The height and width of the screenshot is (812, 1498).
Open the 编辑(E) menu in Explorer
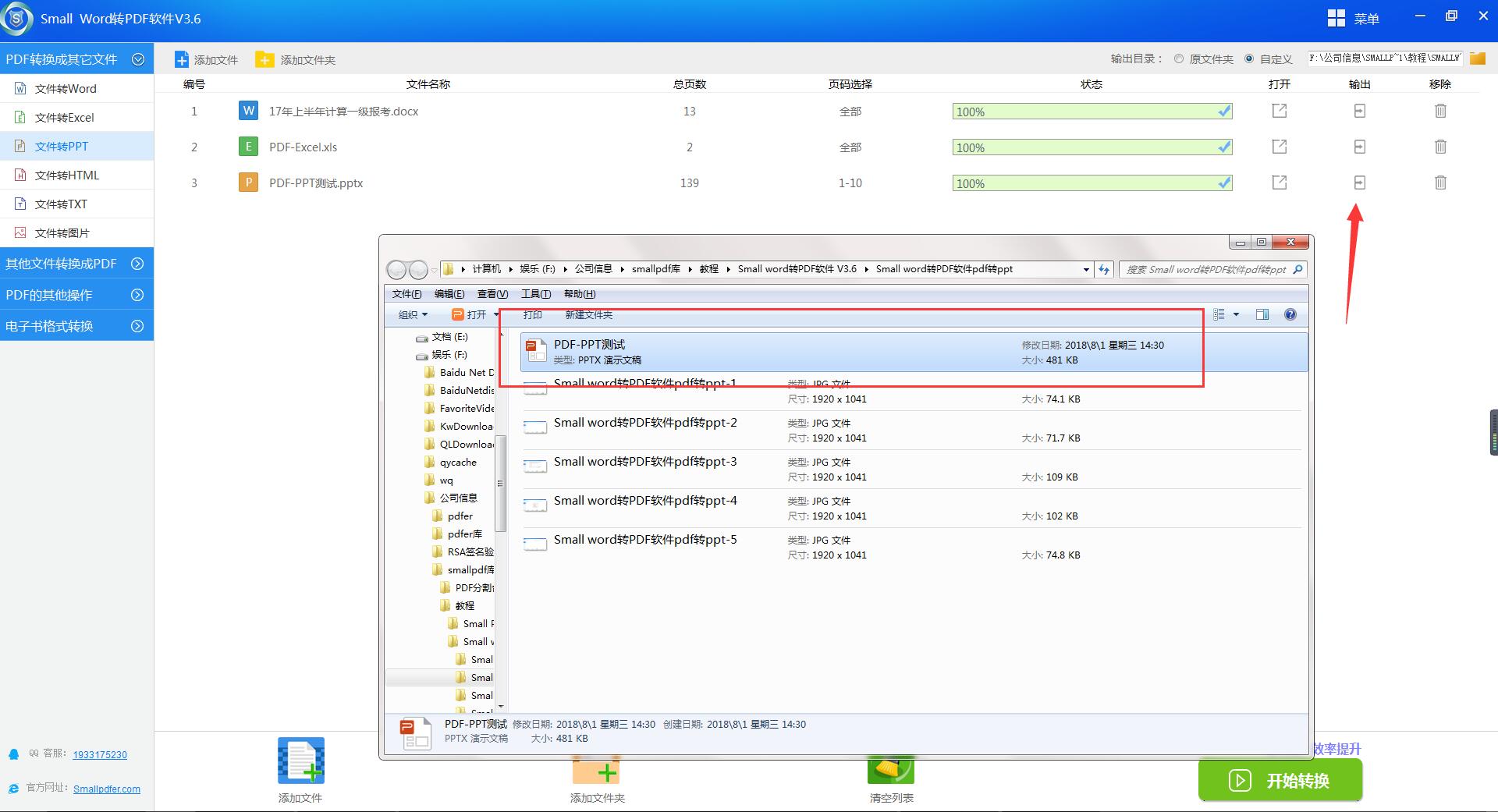click(449, 294)
